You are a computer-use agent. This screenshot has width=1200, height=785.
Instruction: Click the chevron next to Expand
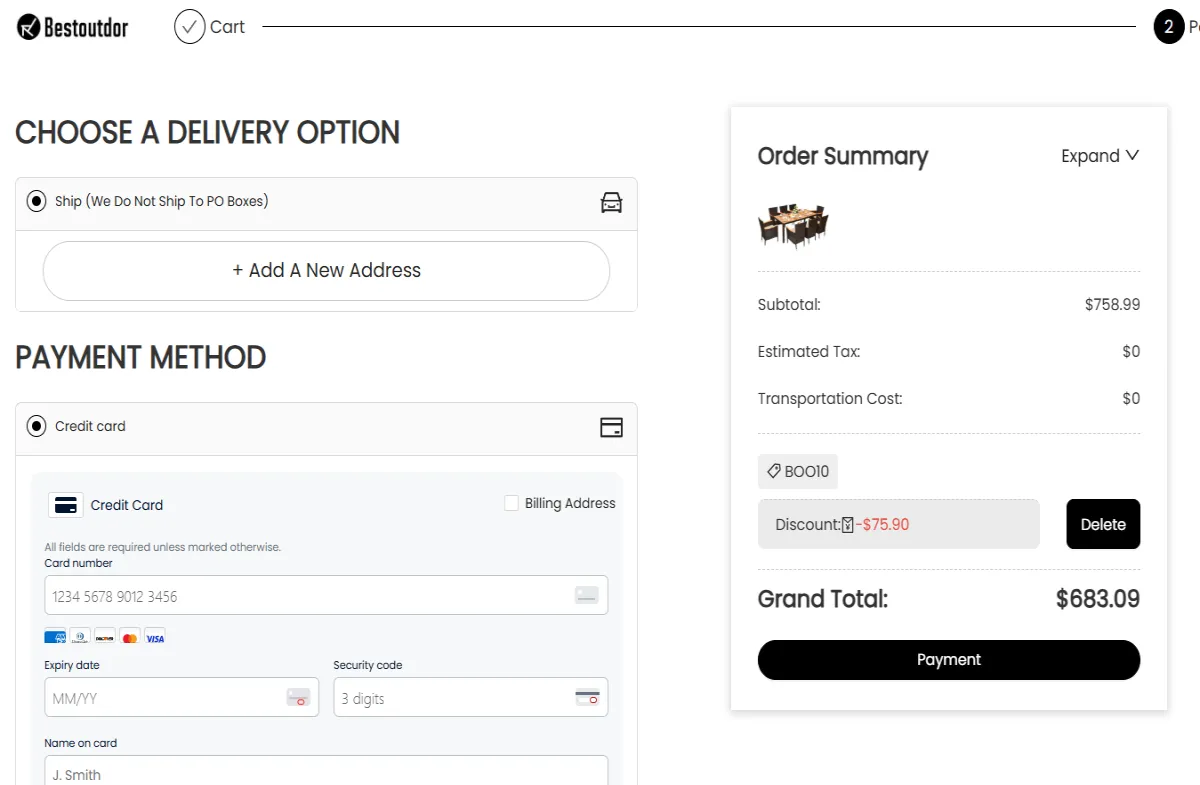point(1132,156)
